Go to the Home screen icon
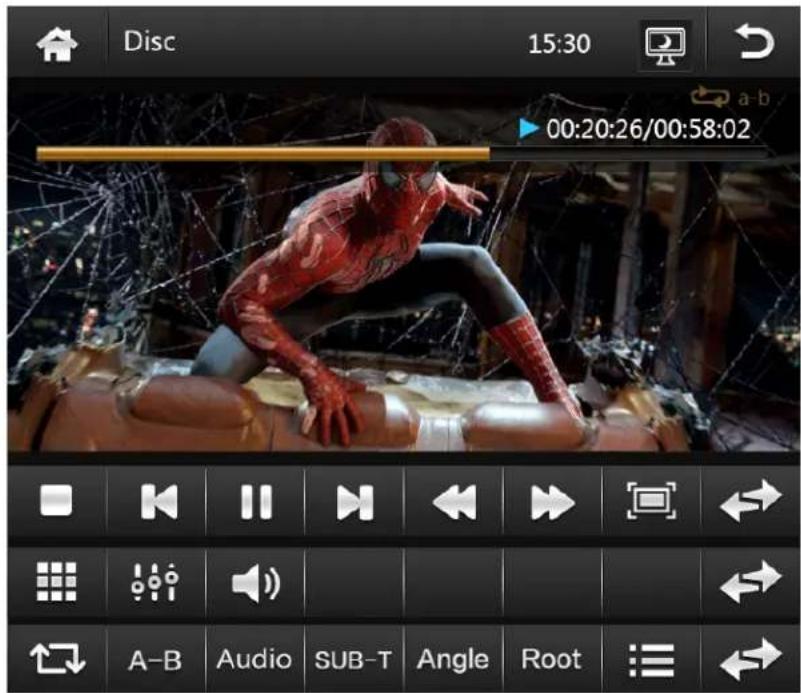Viewport: 801px width, 693px height. click(x=57, y=44)
